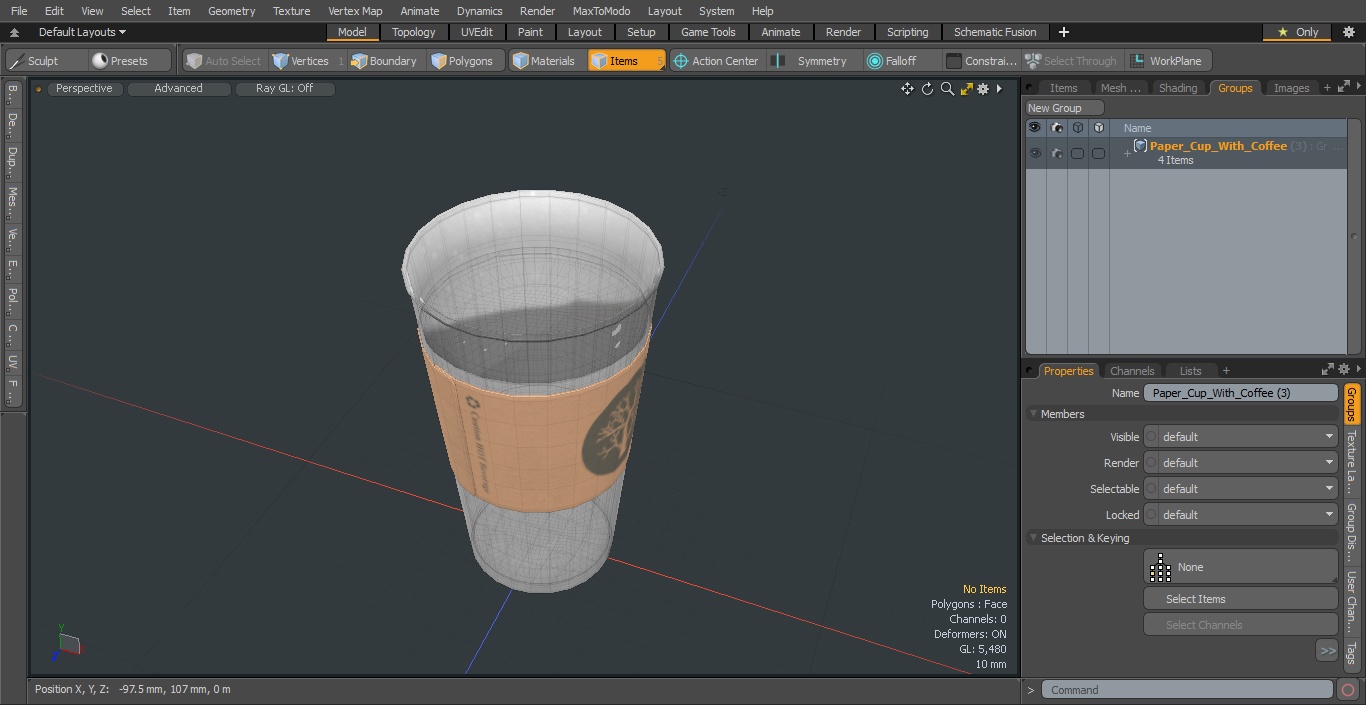Open viewport settings gear icon
The height and width of the screenshot is (705, 1366).
click(983, 89)
